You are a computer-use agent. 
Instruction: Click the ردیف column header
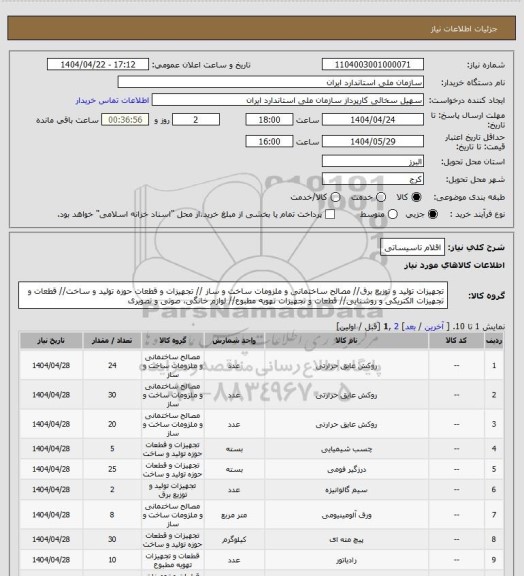point(494,341)
